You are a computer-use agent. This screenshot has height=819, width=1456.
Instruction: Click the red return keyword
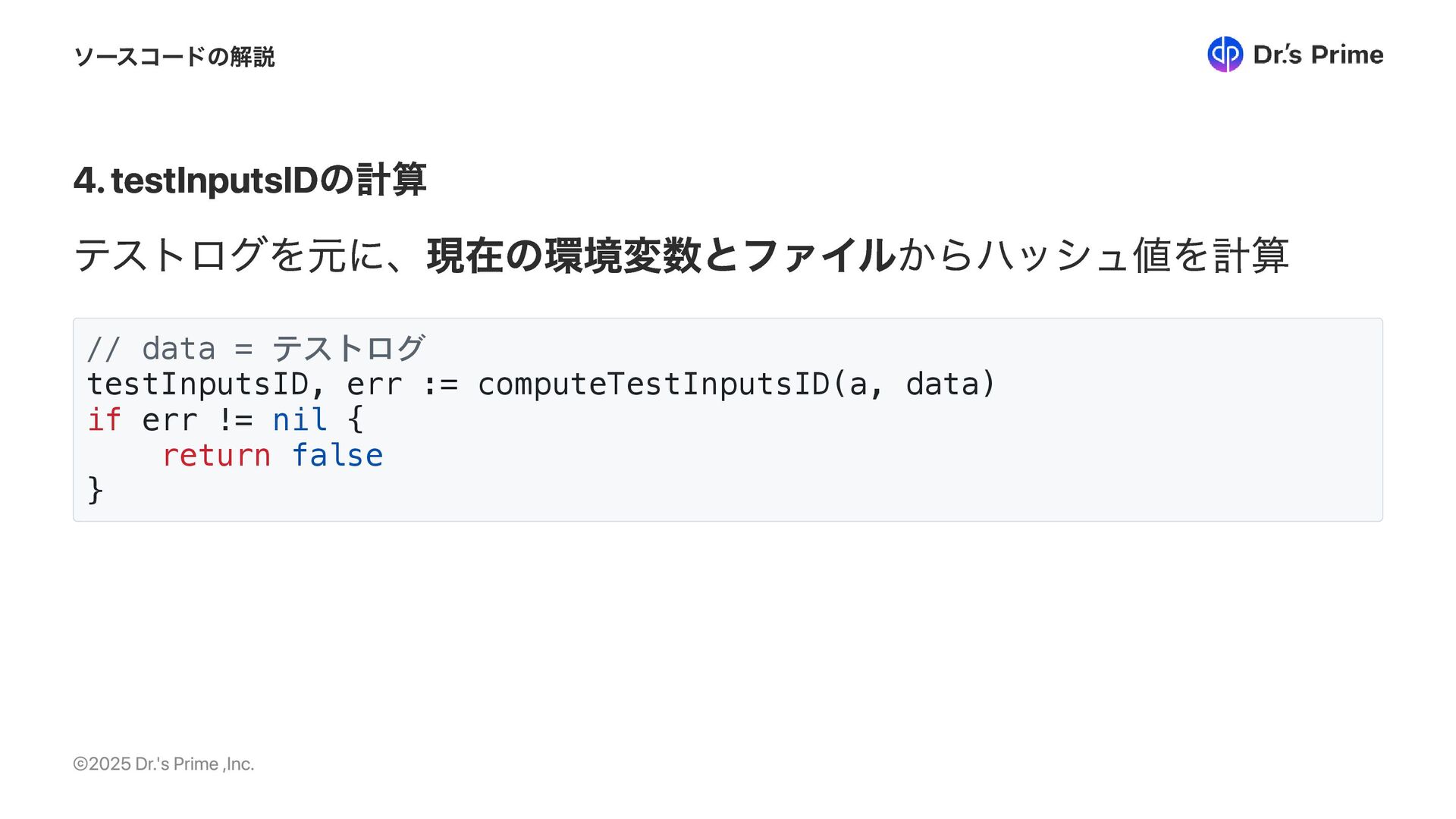[216, 456]
